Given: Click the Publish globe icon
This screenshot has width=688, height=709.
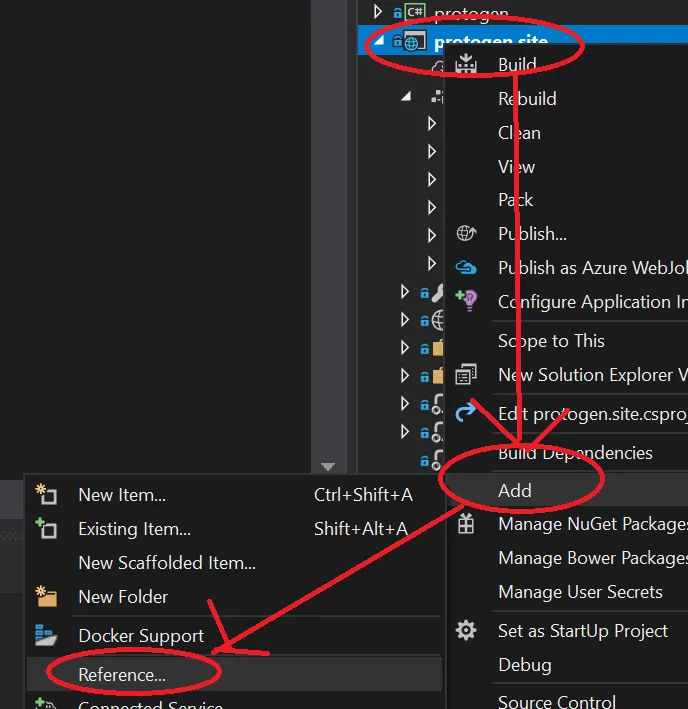Looking at the screenshot, I should point(466,233).
